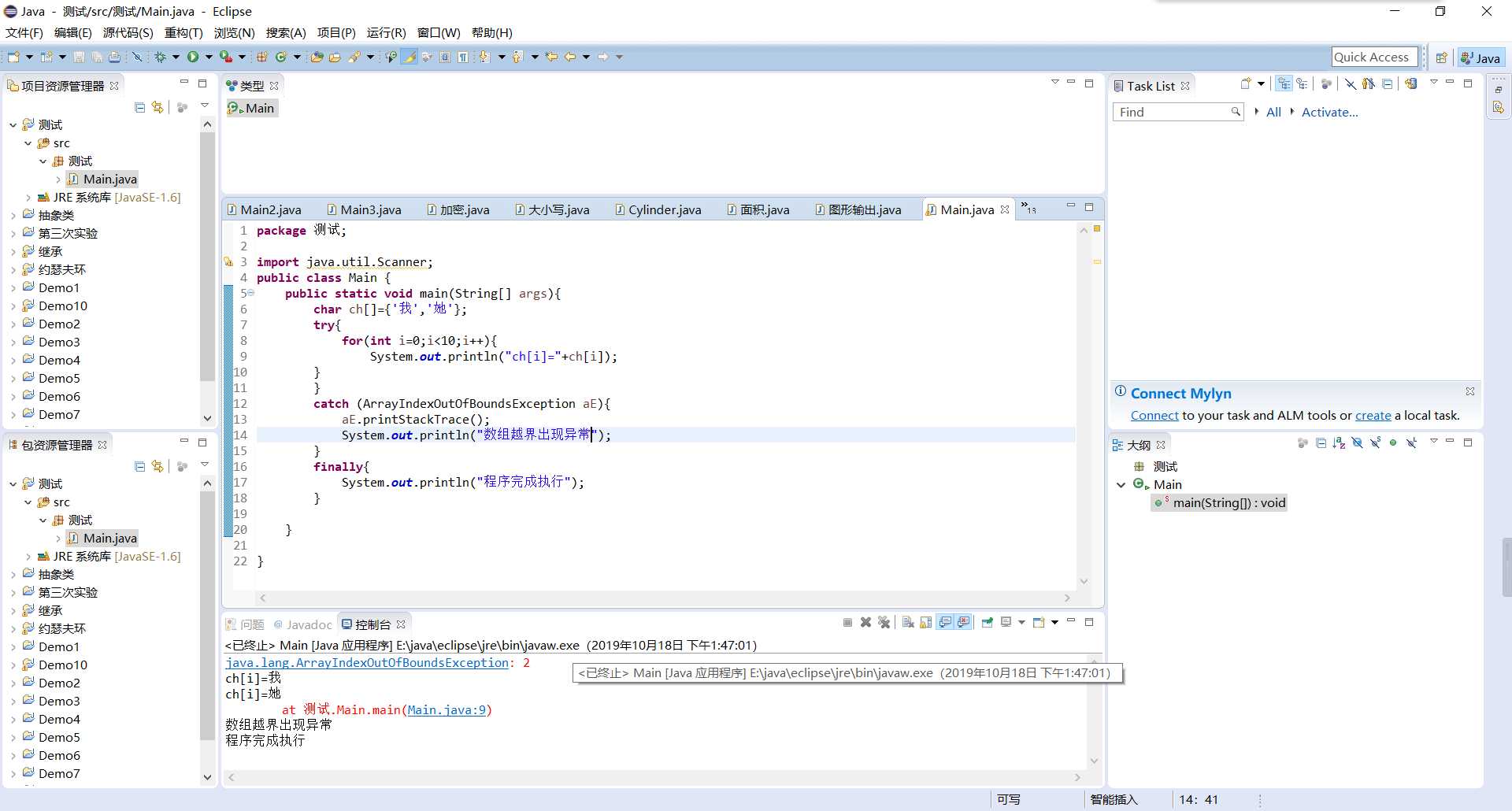Click the Last Edit Location icon

tap(551, 57)
